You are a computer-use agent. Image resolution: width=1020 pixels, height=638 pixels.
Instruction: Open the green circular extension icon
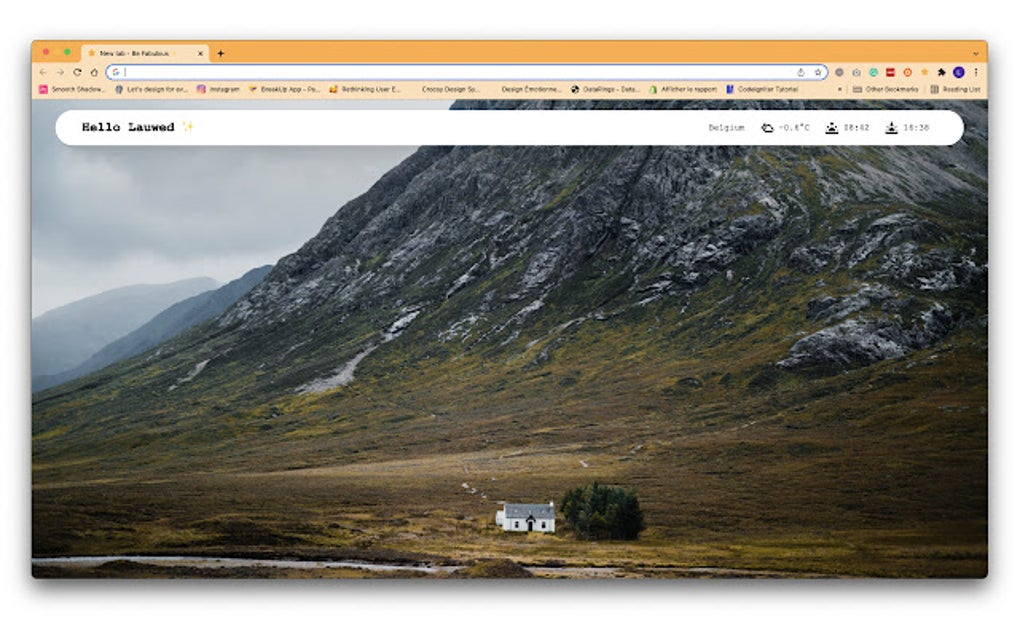874,72
